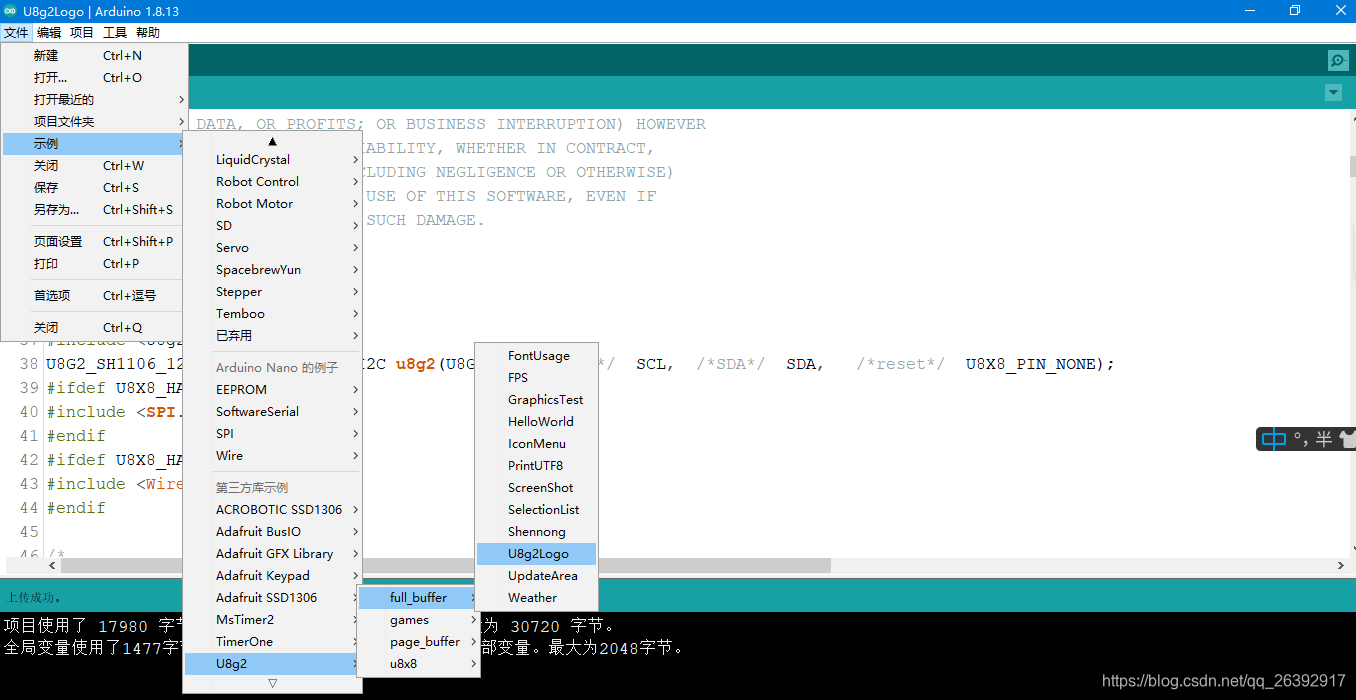Open the 文件 menu
Viewport: 1356px width, 700px height.
16,33
